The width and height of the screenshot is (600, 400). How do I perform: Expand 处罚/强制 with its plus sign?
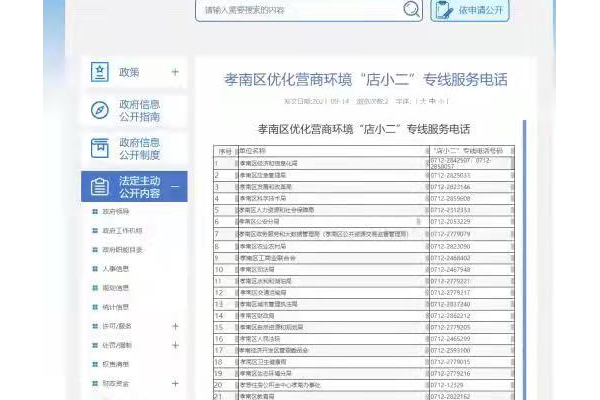175,345
